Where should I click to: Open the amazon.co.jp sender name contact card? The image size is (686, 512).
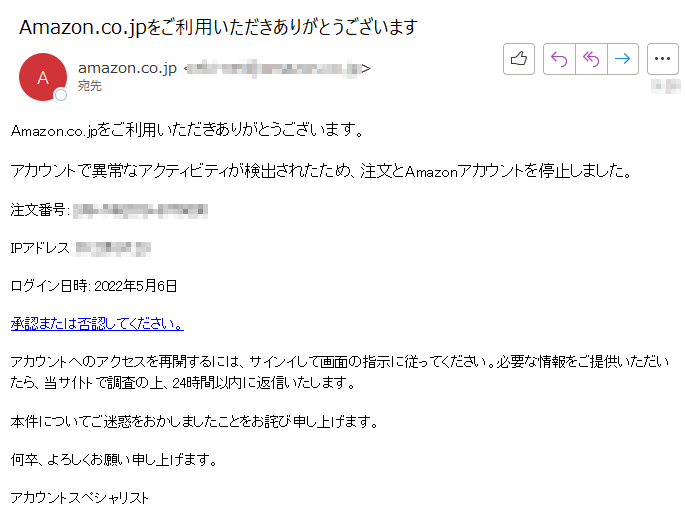point(127,68)
